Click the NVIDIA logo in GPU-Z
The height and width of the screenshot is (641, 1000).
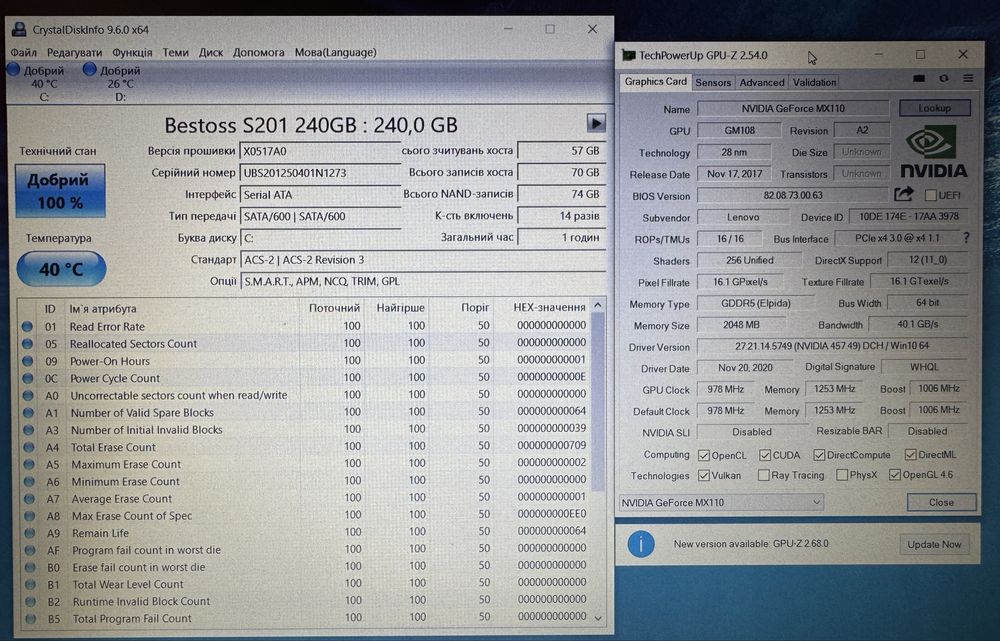(933, 152)
